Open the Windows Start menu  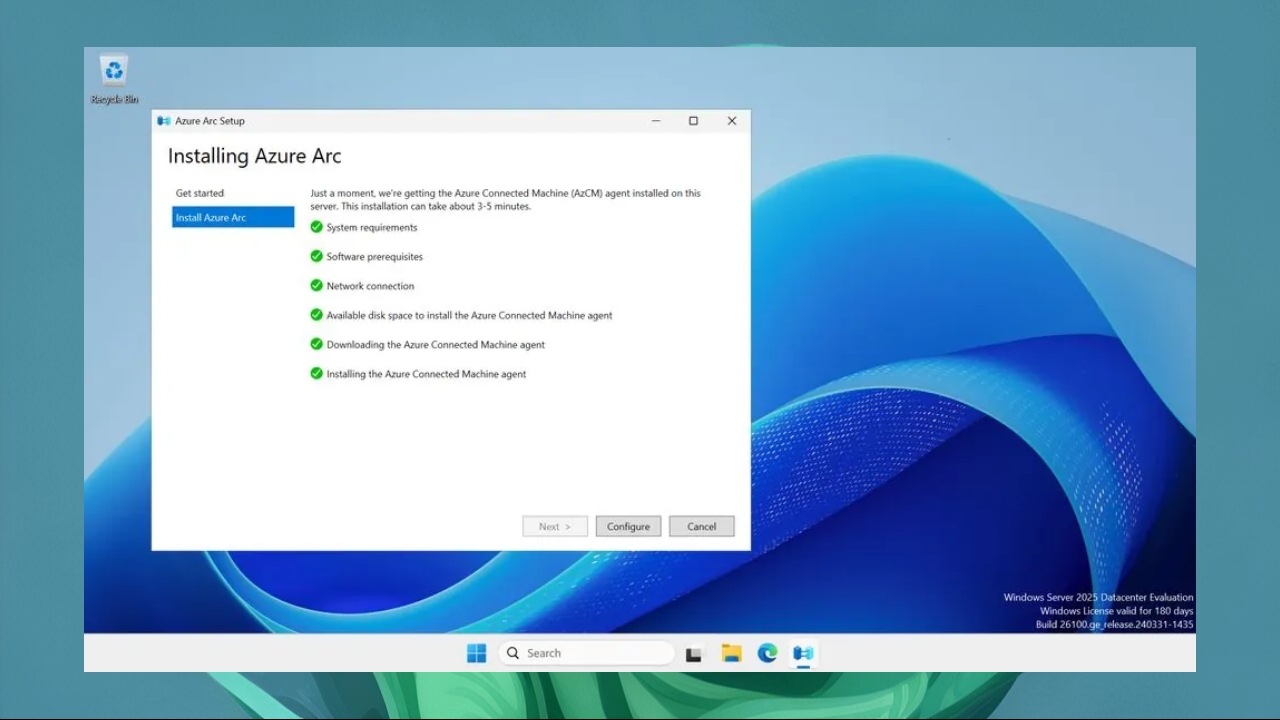tap(477, 653)
